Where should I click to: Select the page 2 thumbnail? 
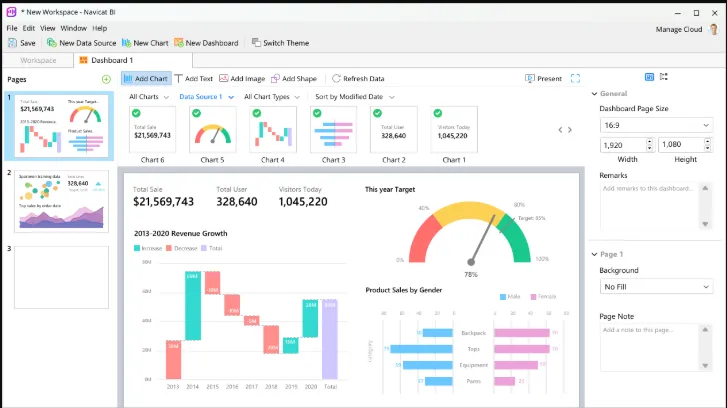click(x=61, y=201)
